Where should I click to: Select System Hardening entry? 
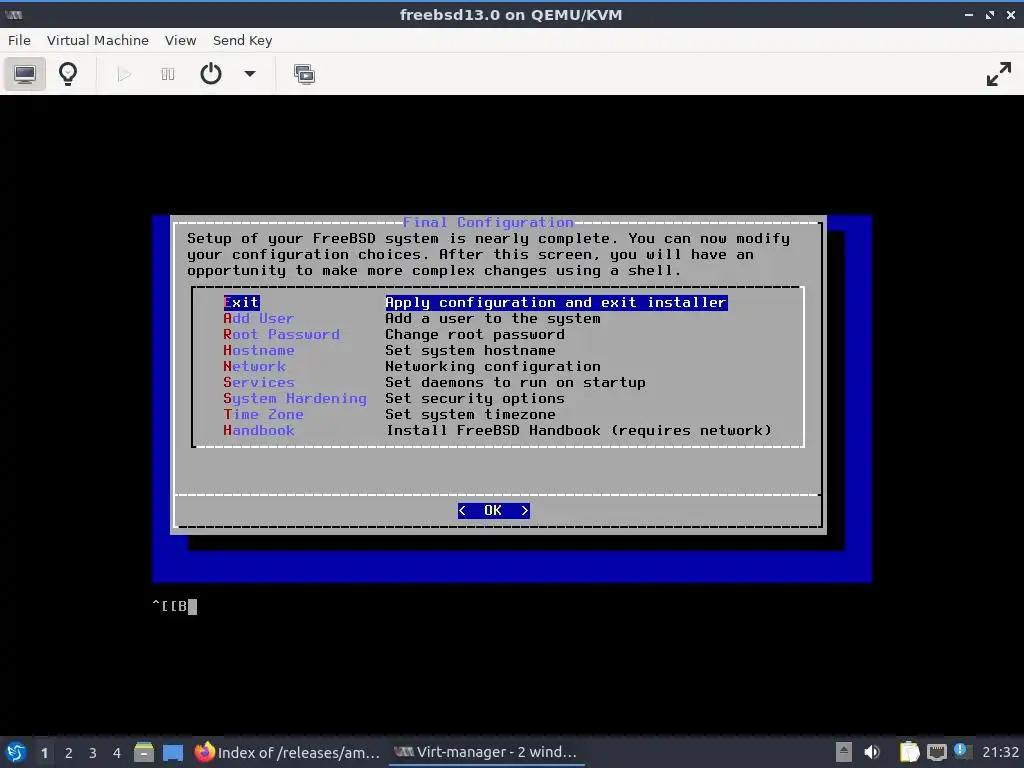pos(295,398)
